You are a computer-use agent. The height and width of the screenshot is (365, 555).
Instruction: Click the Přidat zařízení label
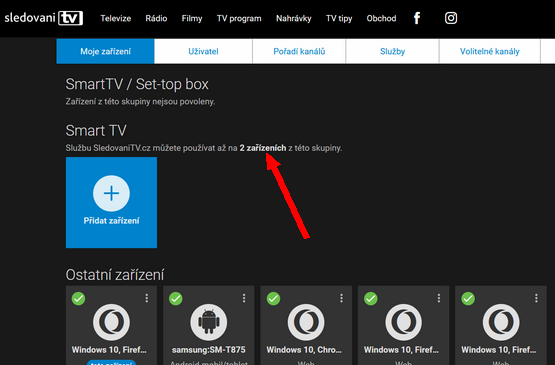click(x=111, y=221)
